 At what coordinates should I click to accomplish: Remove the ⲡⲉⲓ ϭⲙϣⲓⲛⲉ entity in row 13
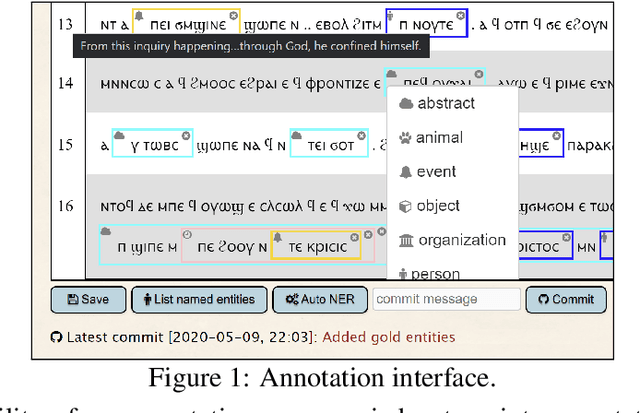pos(233,16)
